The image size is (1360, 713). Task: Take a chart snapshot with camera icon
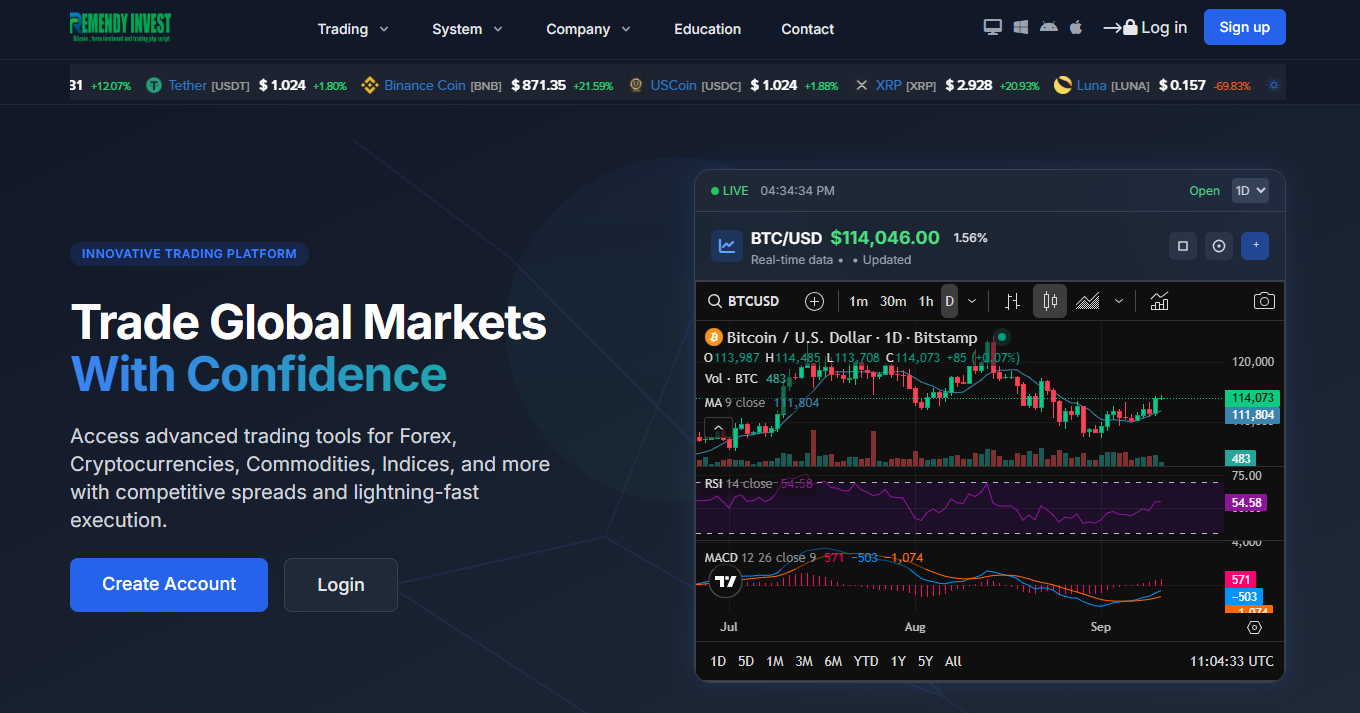1264,301
